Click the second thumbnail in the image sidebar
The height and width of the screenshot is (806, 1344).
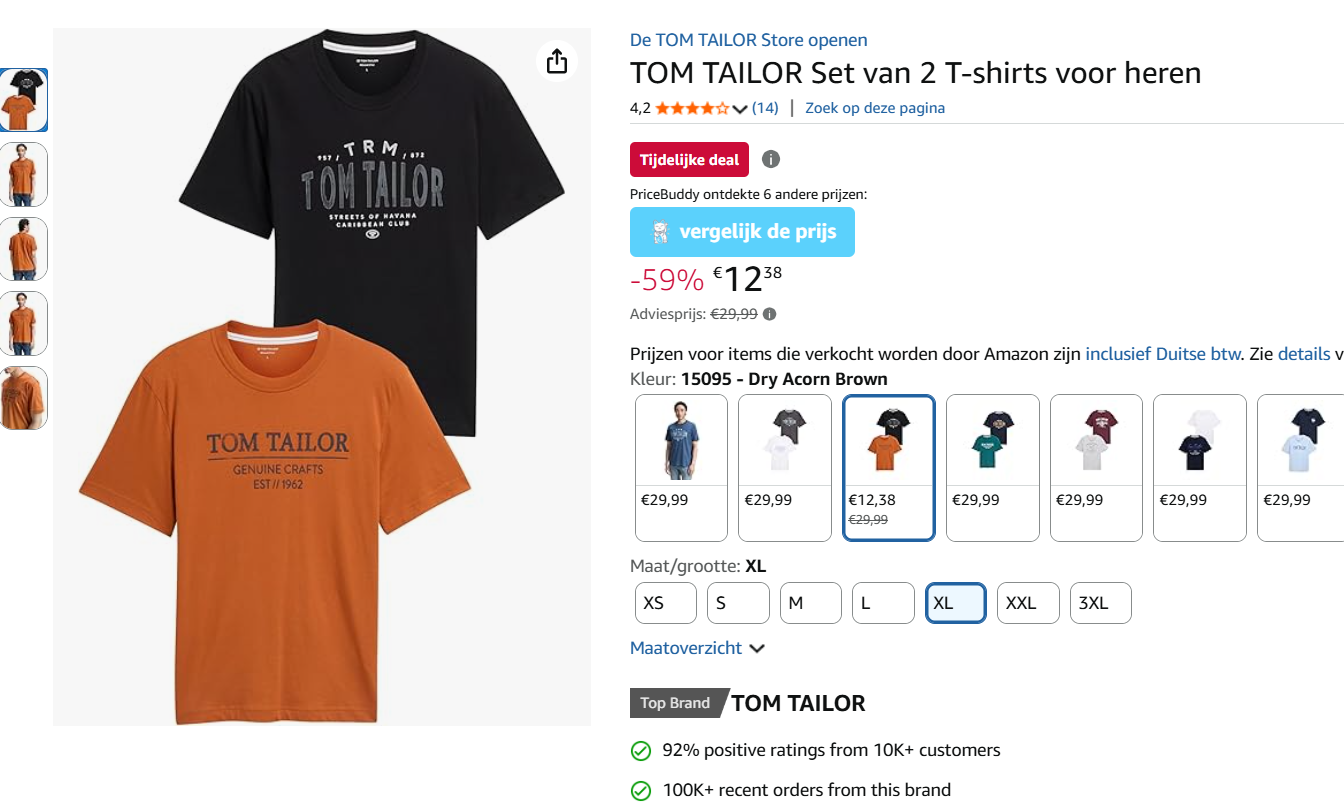click(x=23, y=174)
